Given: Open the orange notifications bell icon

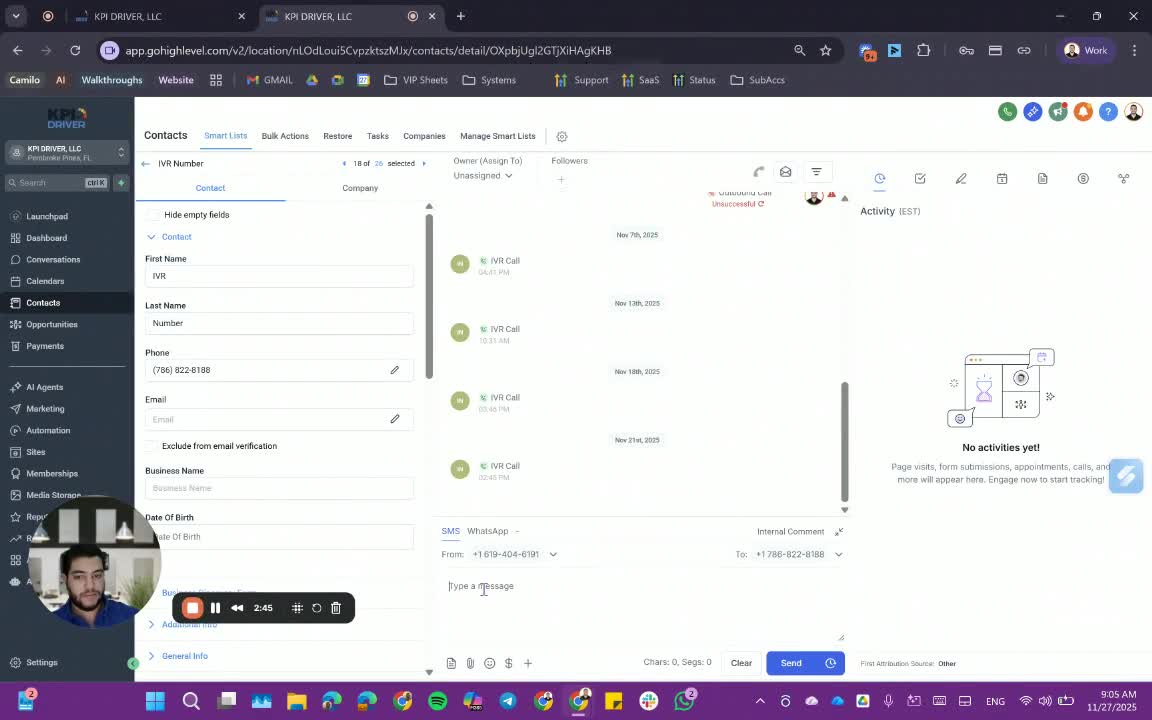Looking at the screenshot, I should (x=1083, y=112).
